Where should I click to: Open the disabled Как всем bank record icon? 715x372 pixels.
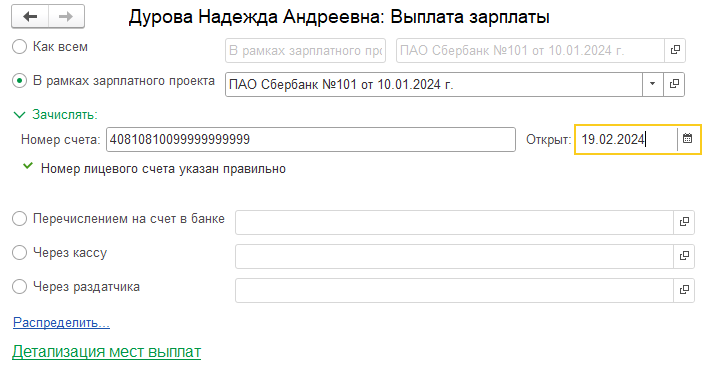pyautogui.click(x=675, y=50)
